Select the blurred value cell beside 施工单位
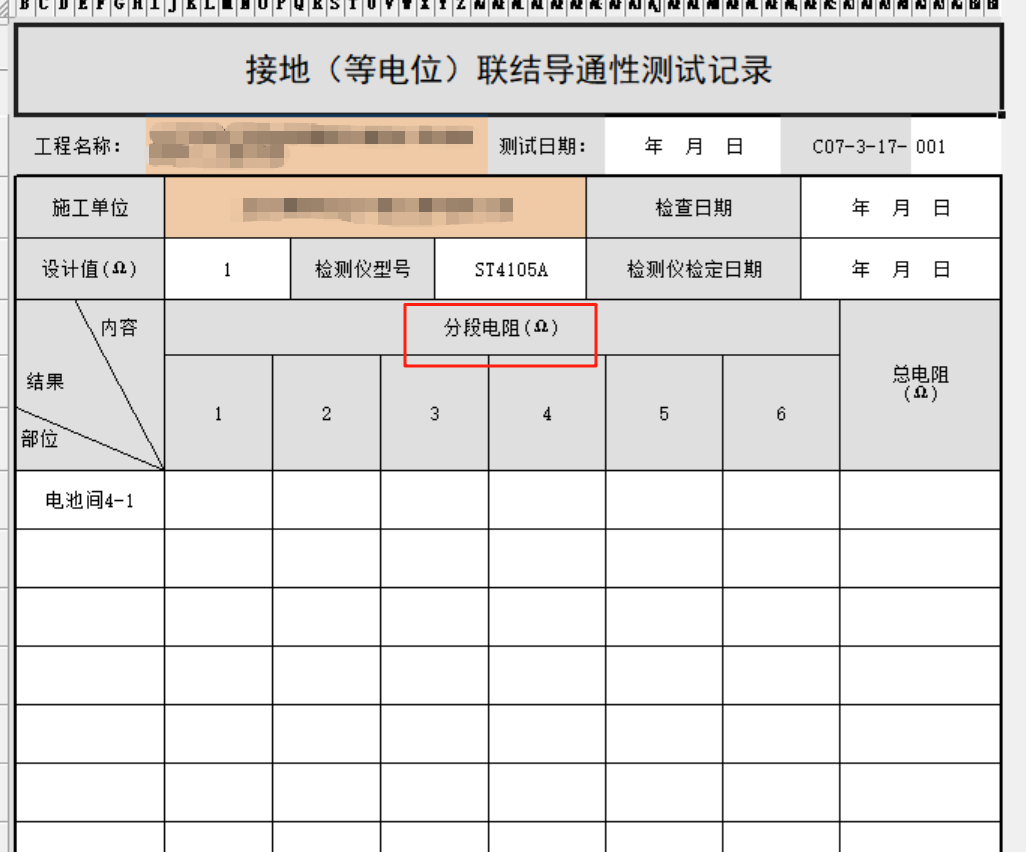 [376, 208]
